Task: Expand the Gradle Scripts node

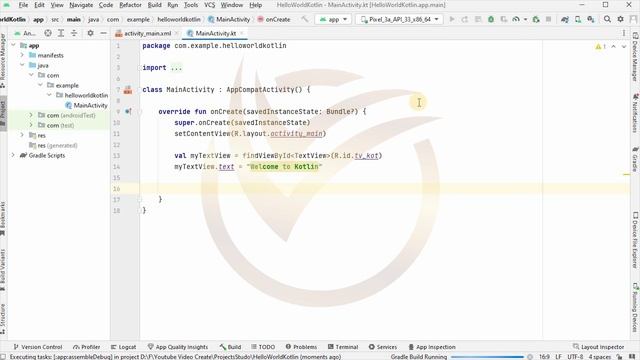Action: coord(13,155)
